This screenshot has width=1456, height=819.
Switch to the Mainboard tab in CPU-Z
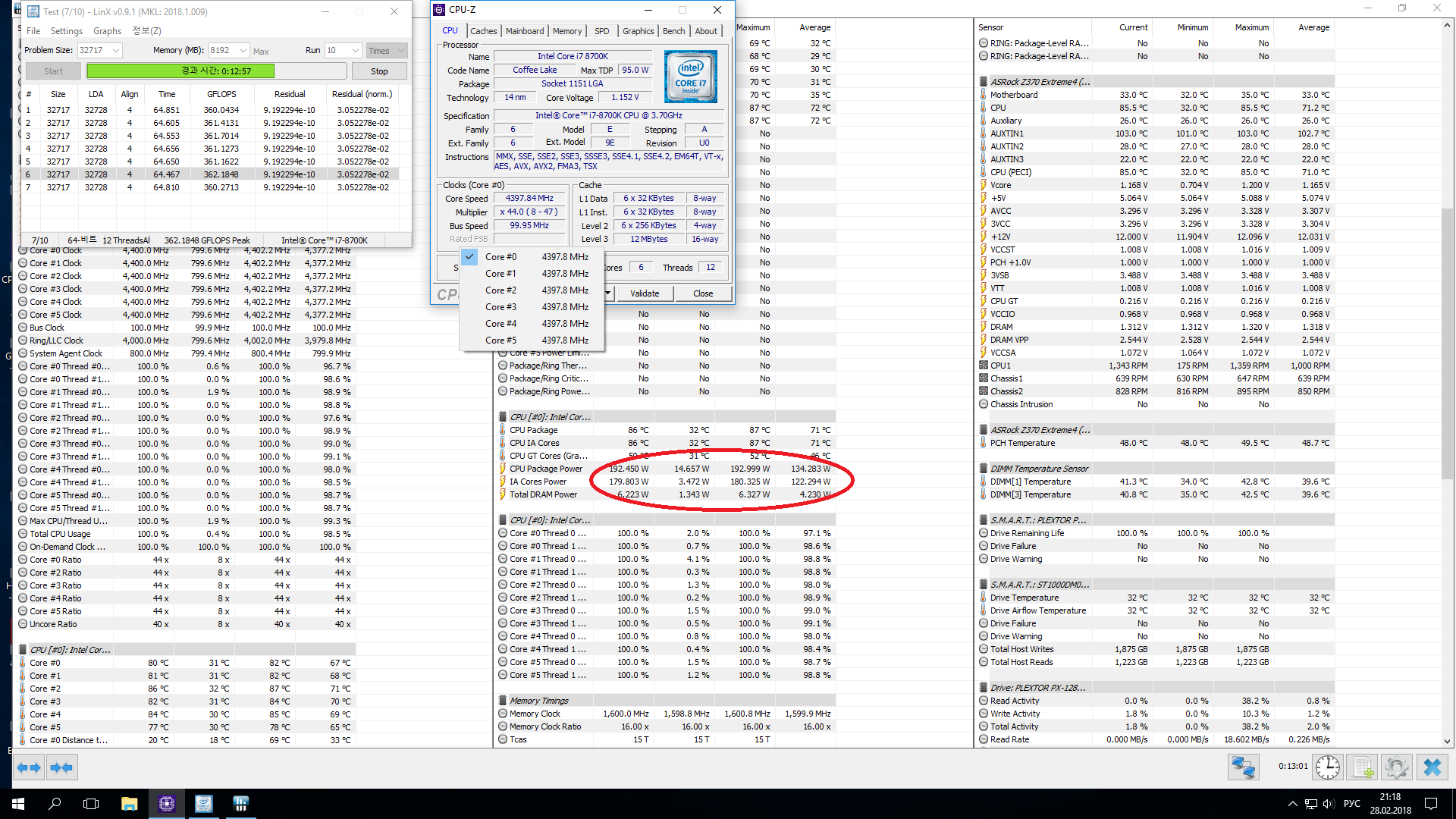pyautogui.click(x=525, y=31)
